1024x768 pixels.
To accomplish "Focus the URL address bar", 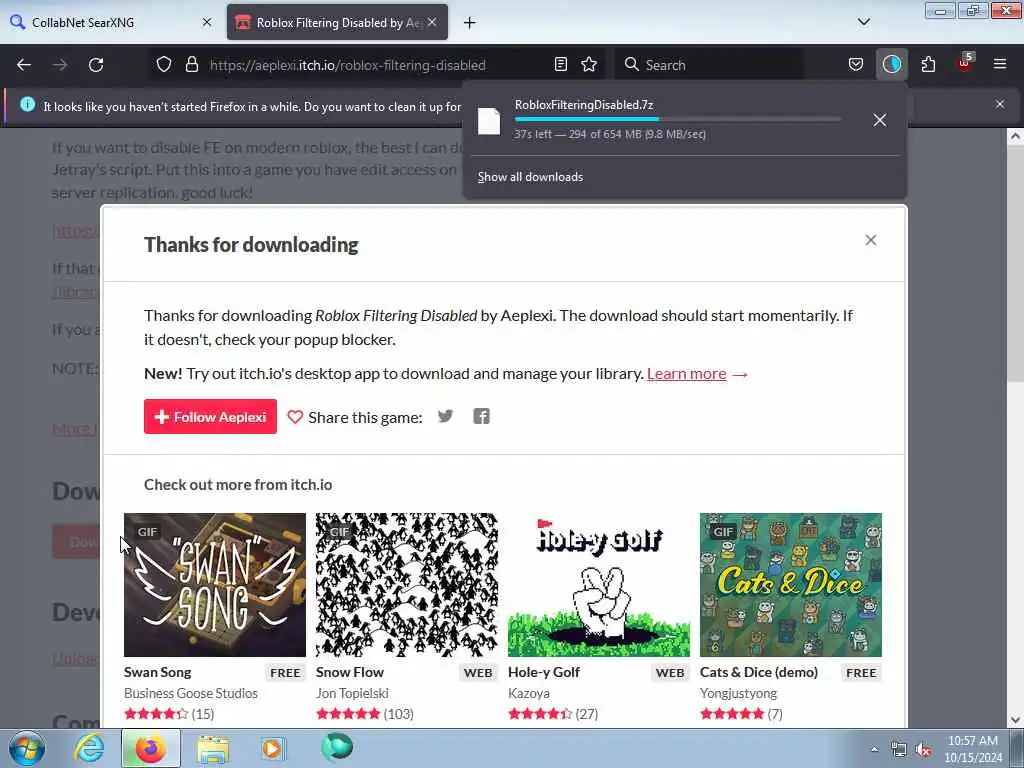I will click(376, 65).
